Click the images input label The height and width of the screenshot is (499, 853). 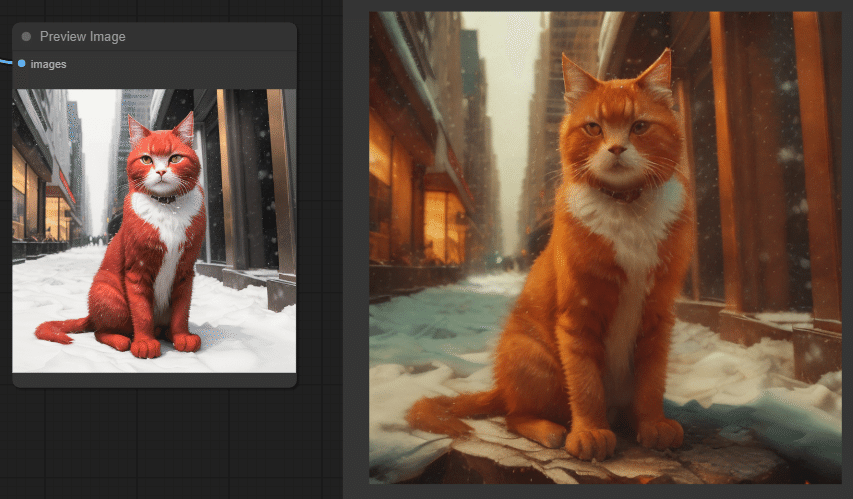[48, 64]
